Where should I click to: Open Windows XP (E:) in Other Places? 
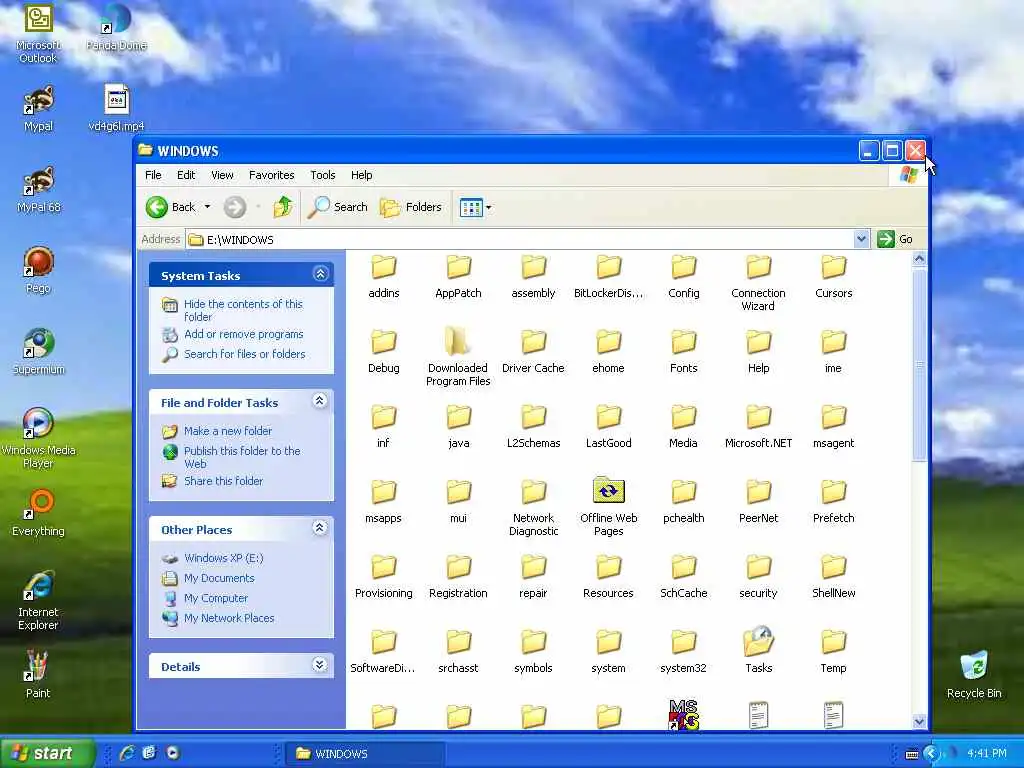pyautogui.click(x=223, y=558)
